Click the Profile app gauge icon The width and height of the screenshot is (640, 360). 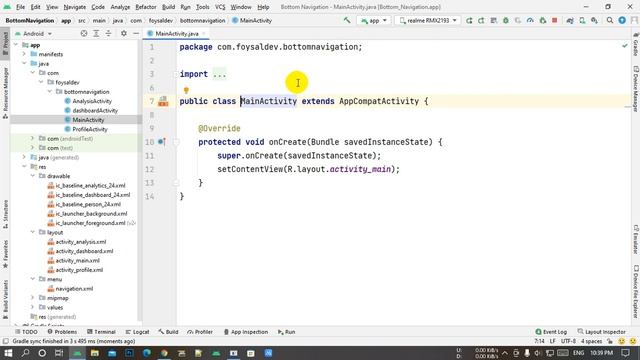point(530,20)
